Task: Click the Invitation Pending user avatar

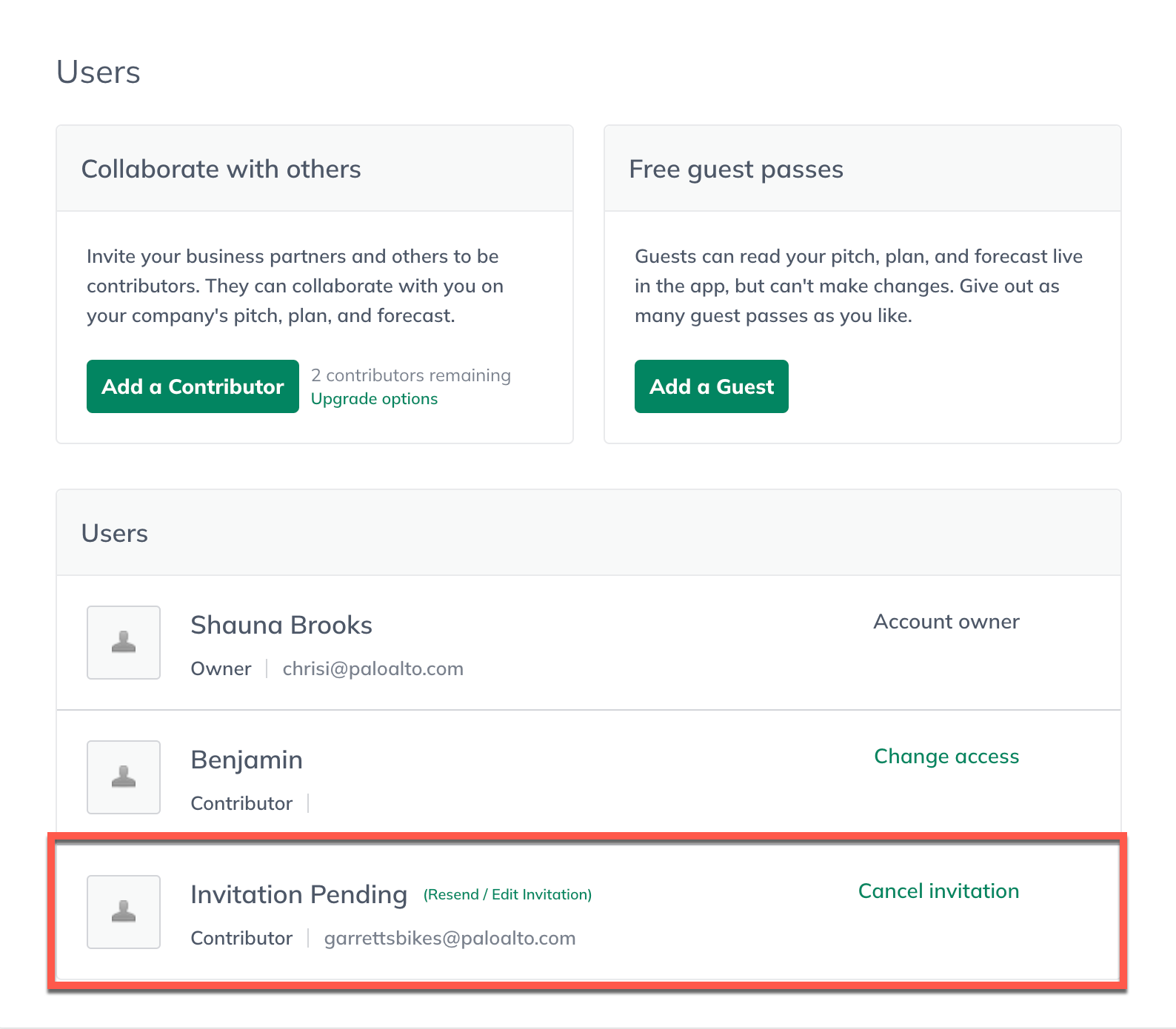Action: click(x=124, y=912)
